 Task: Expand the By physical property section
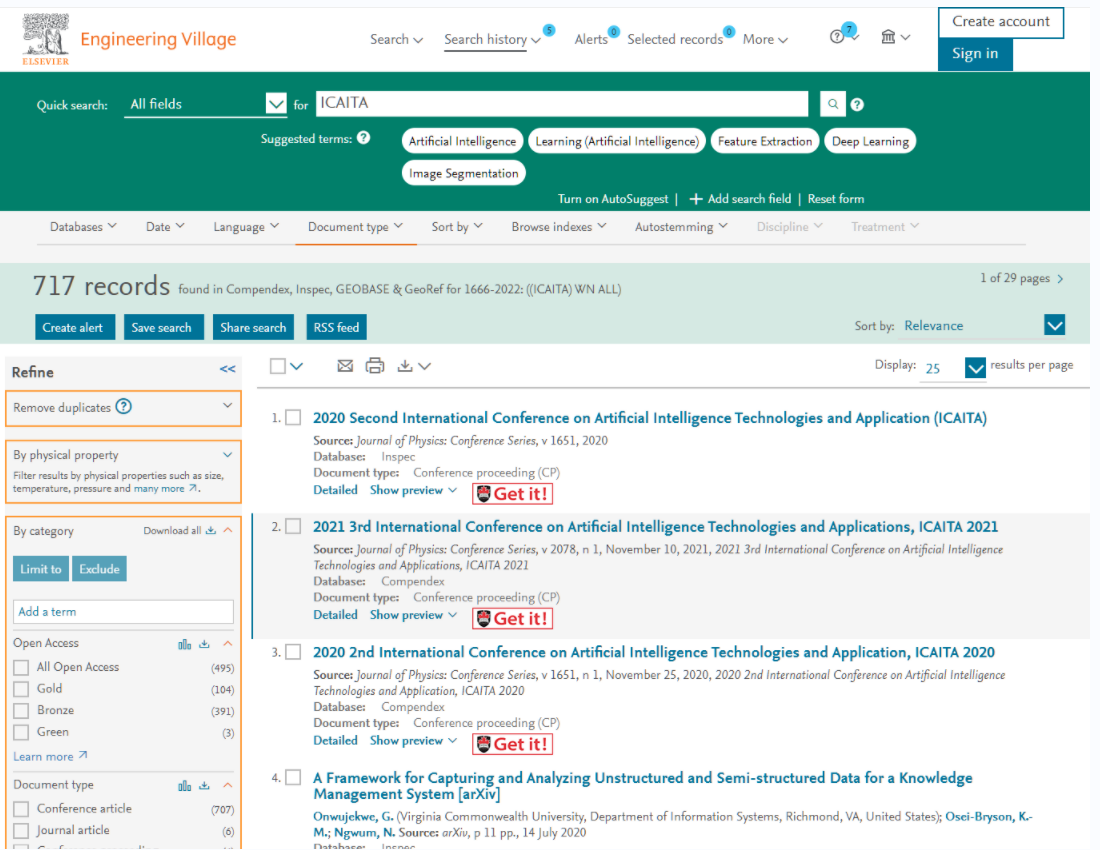tap(227, 454)
